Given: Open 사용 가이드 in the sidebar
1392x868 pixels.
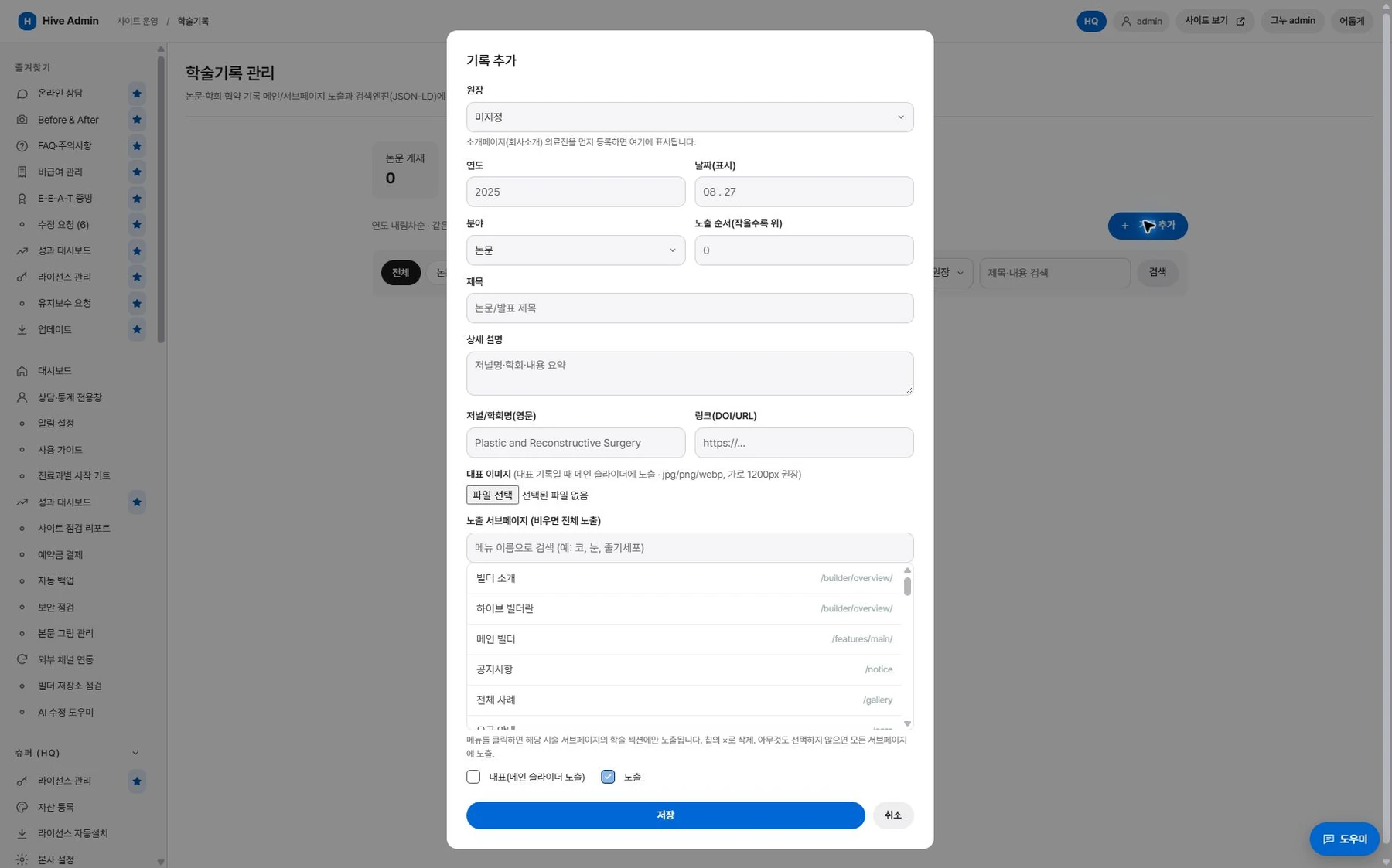Looking at the screenshot, I should click(x=60, y=450).
